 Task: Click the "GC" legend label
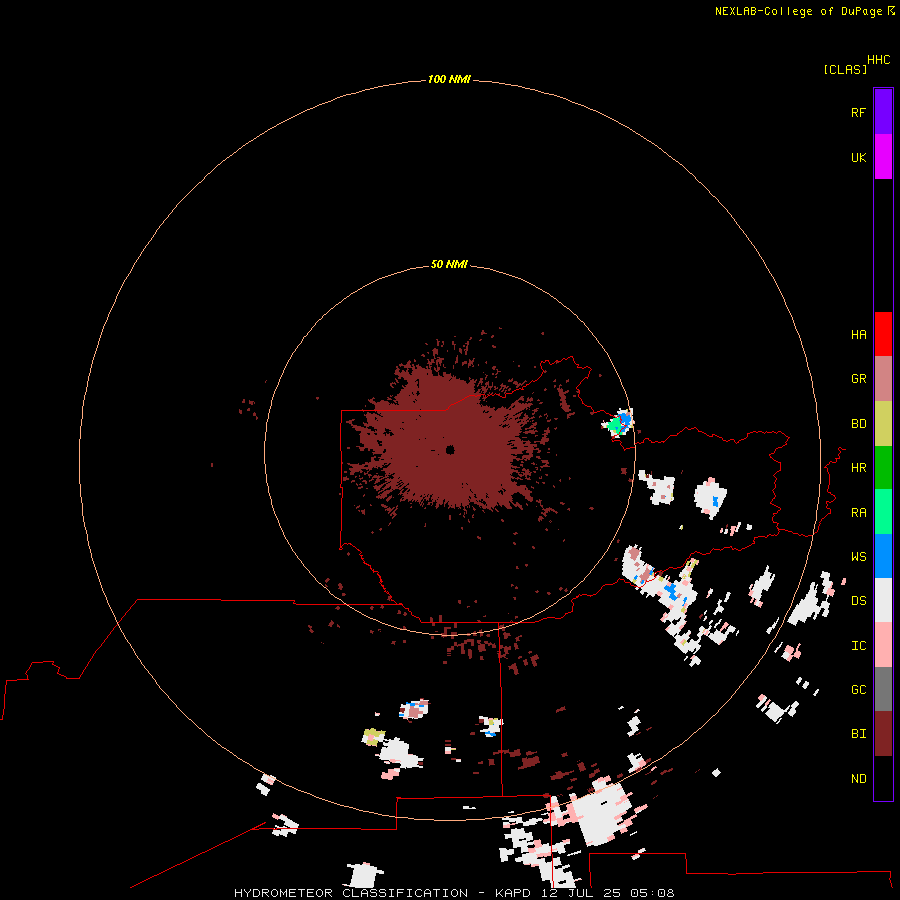(858, 690)
